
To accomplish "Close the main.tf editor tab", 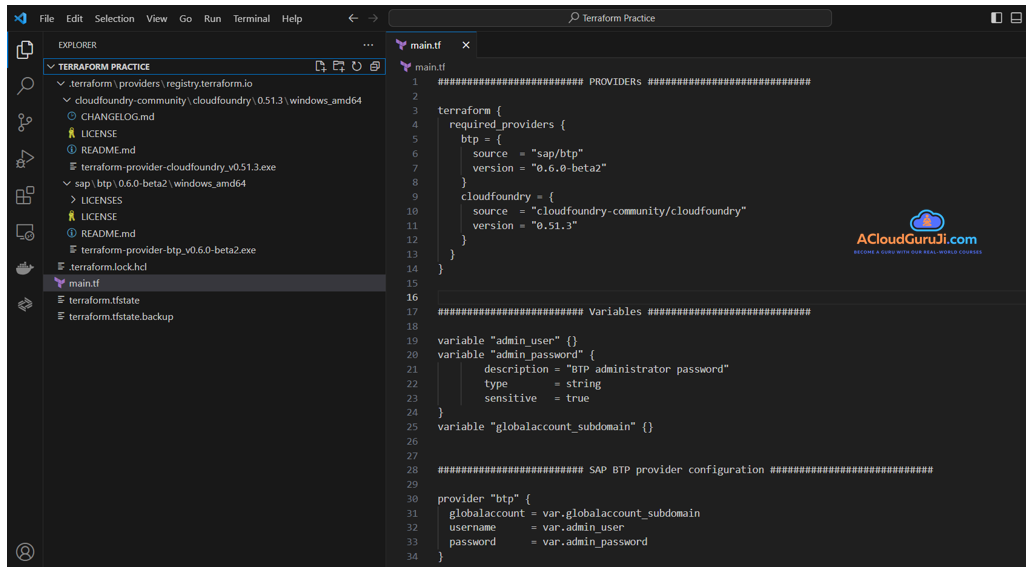I will point(466,45).
